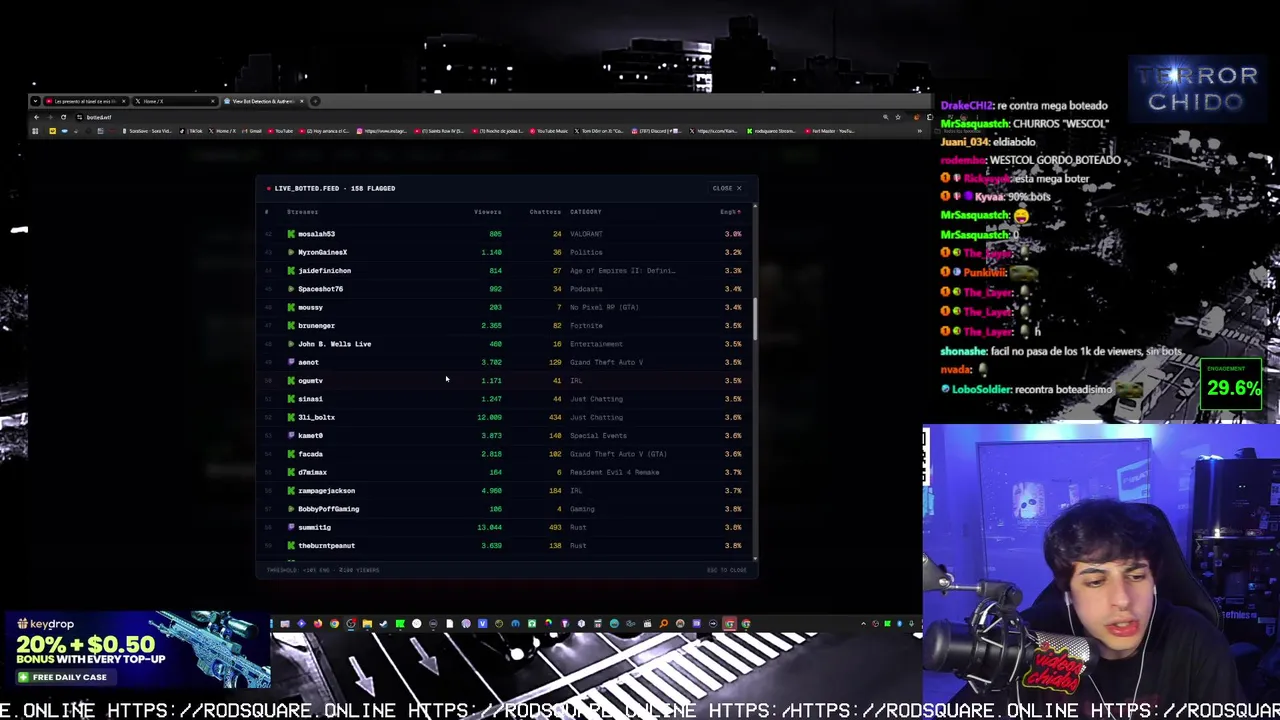Click moussy streamer name

310,307
